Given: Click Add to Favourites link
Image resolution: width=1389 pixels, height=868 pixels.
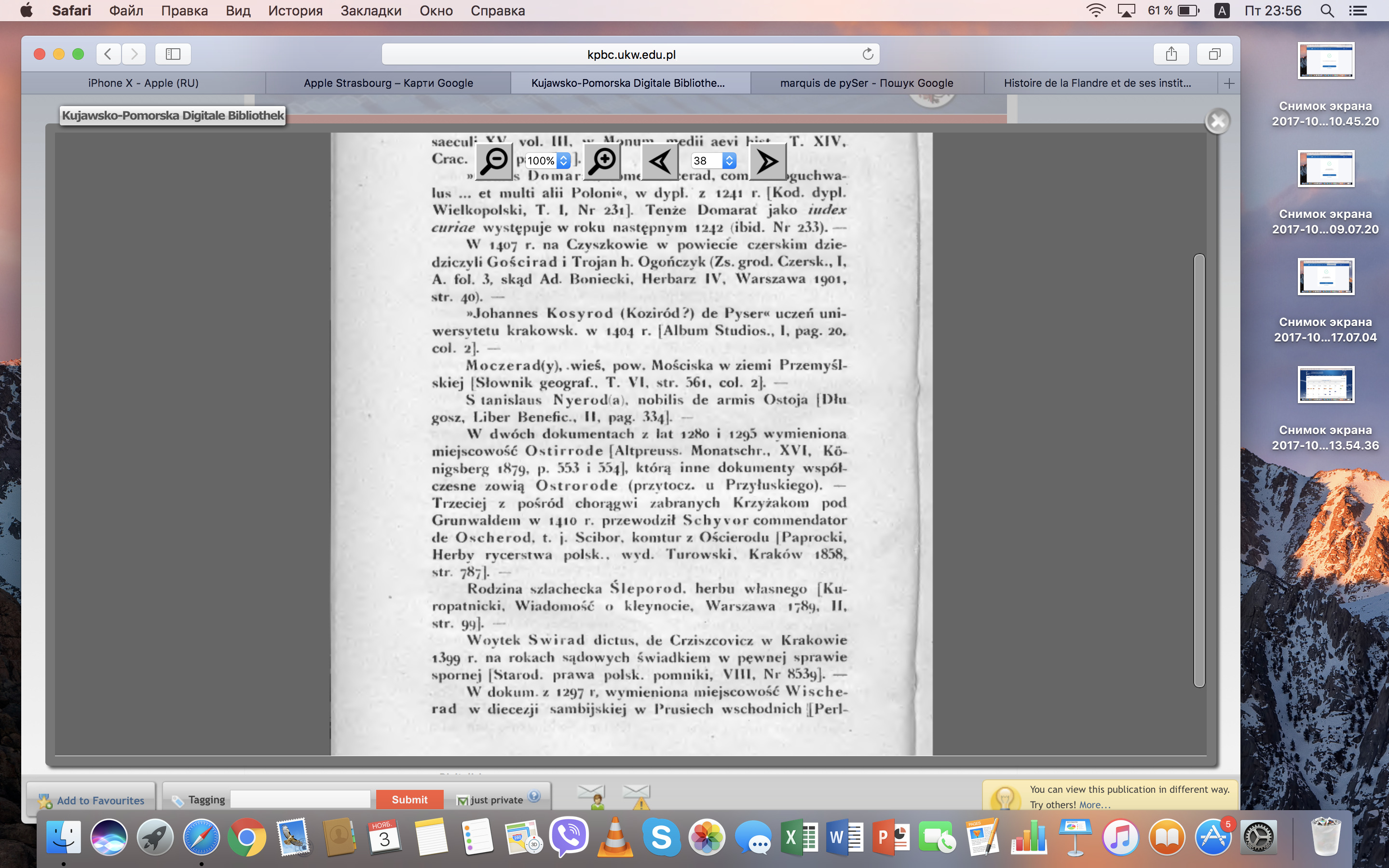Looking at the screenshot, I should pos(100,800).
